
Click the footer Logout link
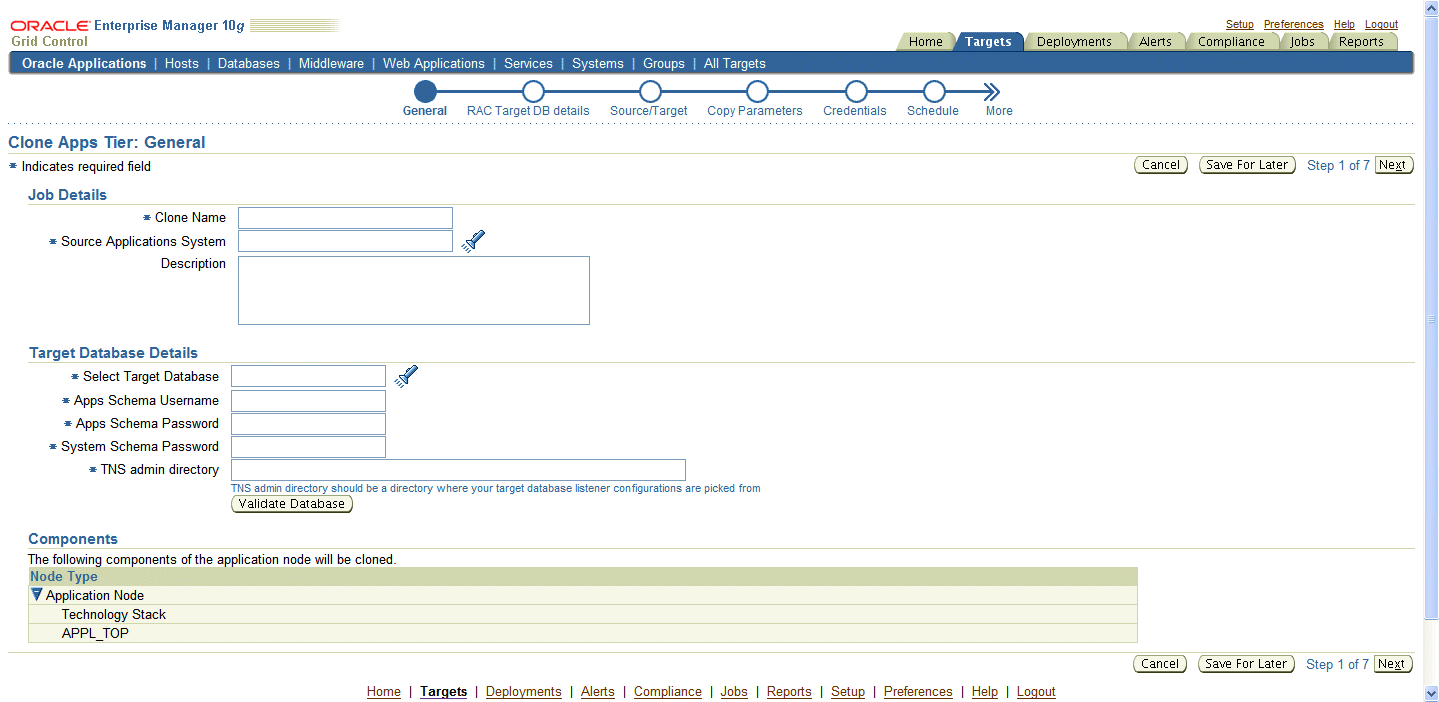[x=1036, y=691]
